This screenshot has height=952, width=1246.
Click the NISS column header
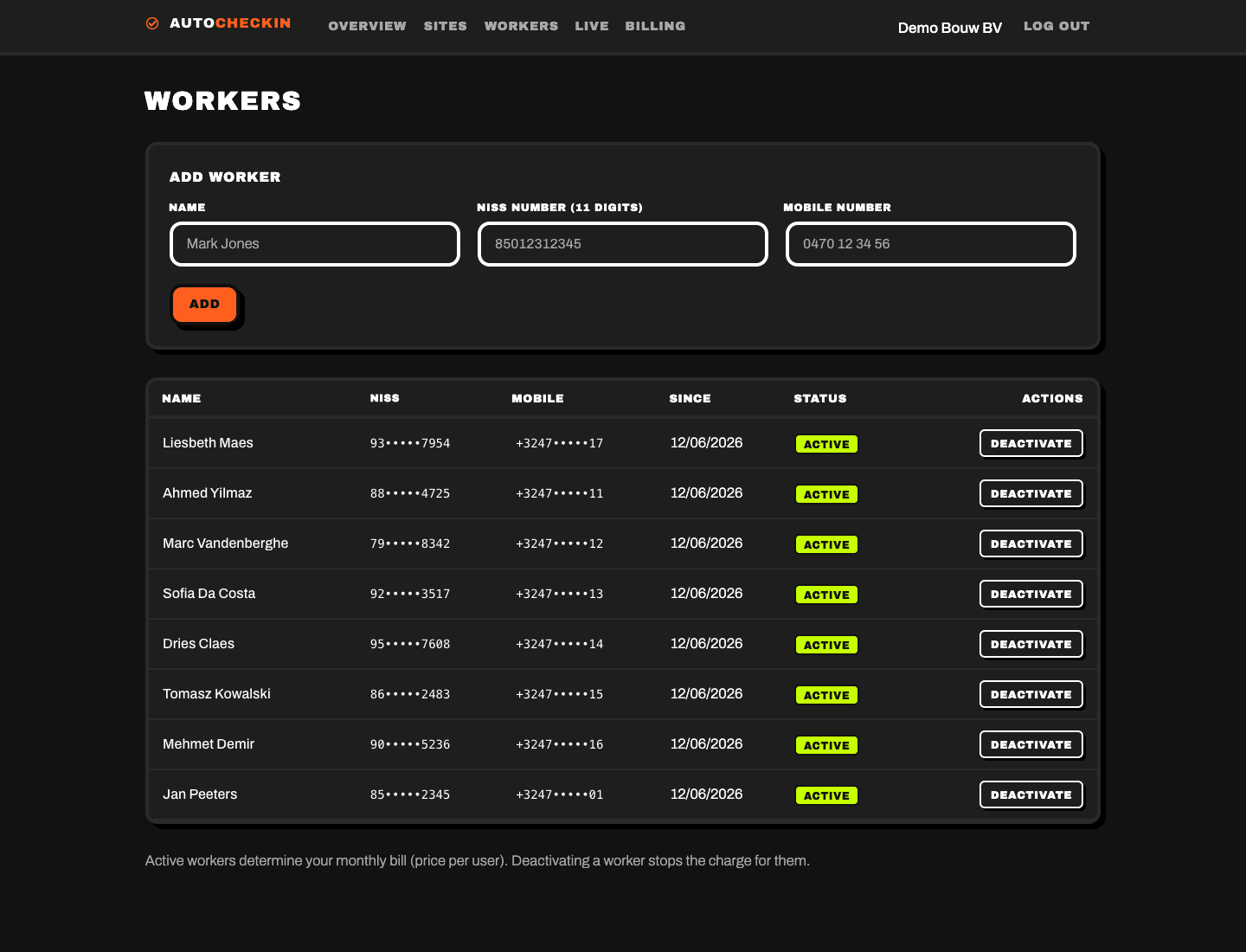coord(385,398)
